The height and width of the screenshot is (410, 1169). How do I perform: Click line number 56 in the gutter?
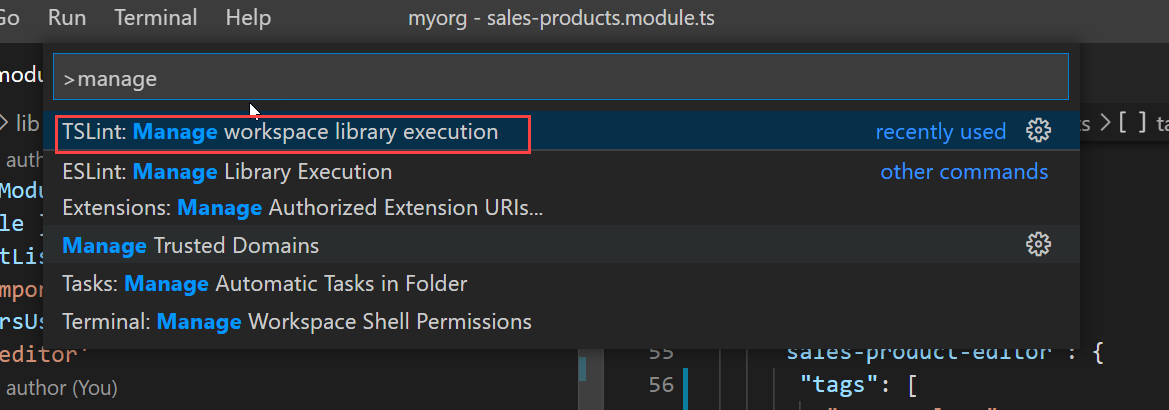(x=661, y=385)
